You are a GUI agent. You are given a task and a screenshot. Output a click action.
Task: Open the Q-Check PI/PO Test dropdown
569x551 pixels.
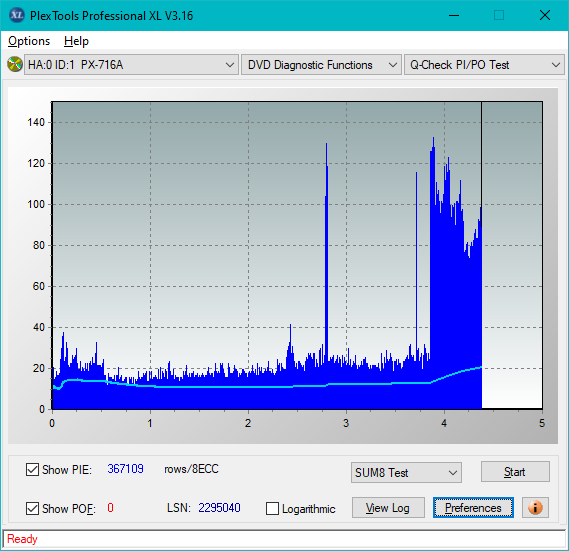484,65
